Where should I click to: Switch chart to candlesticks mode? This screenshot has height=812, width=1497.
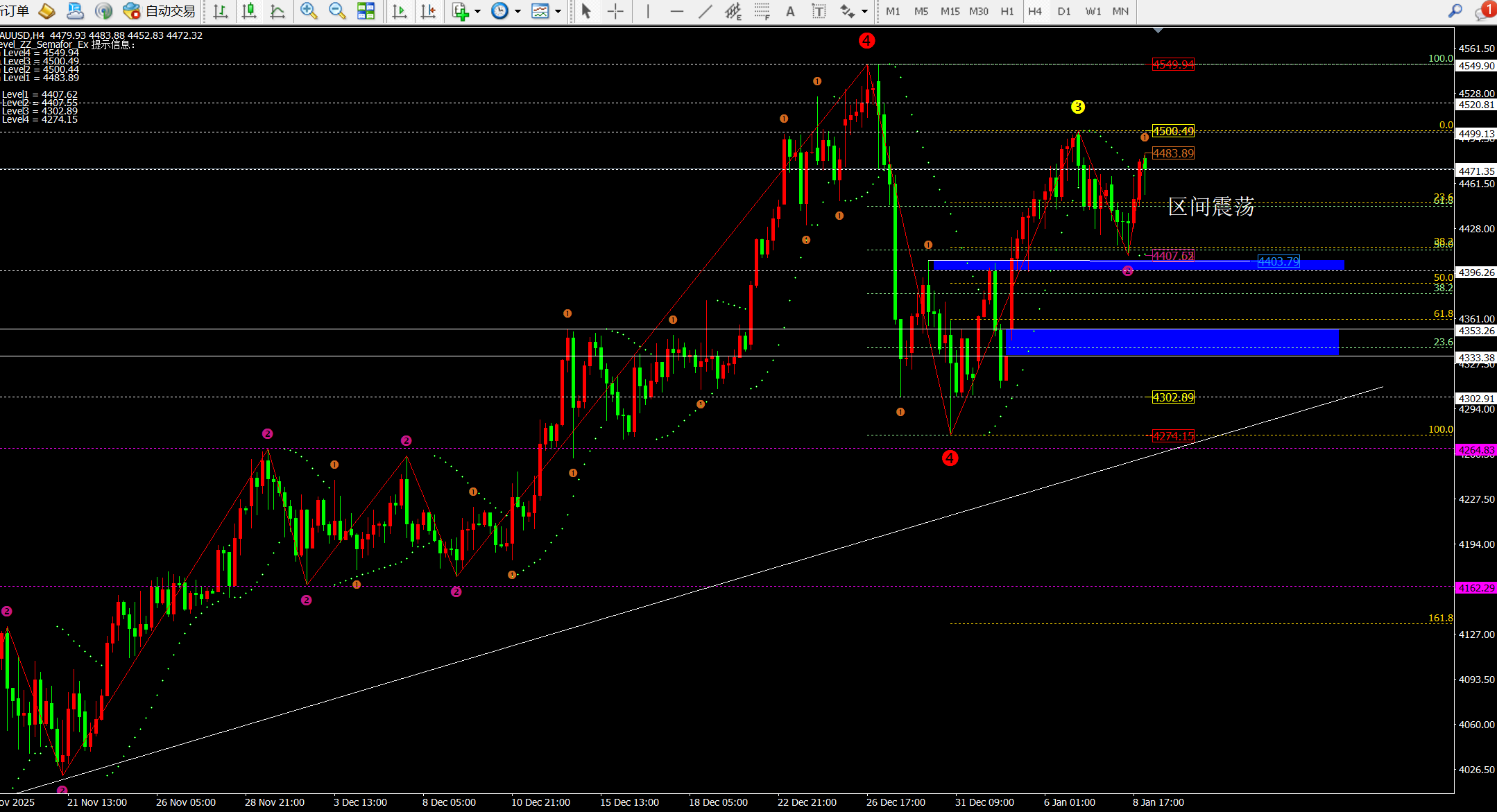coord(249,11)
